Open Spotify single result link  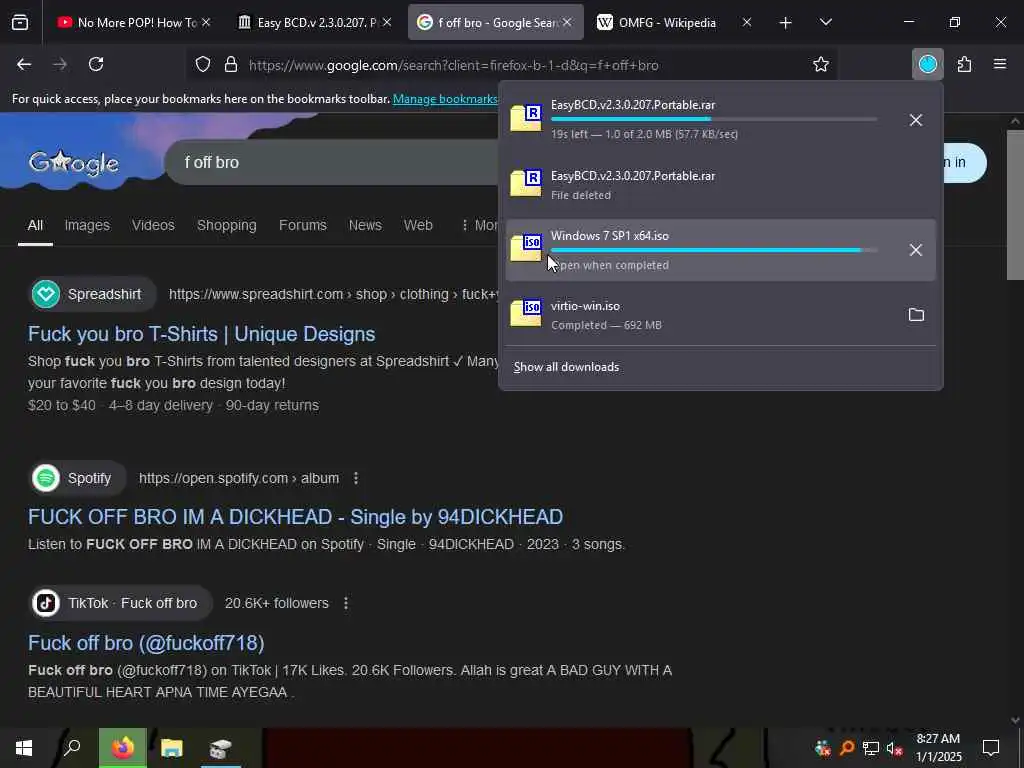[x=295, y=517]
